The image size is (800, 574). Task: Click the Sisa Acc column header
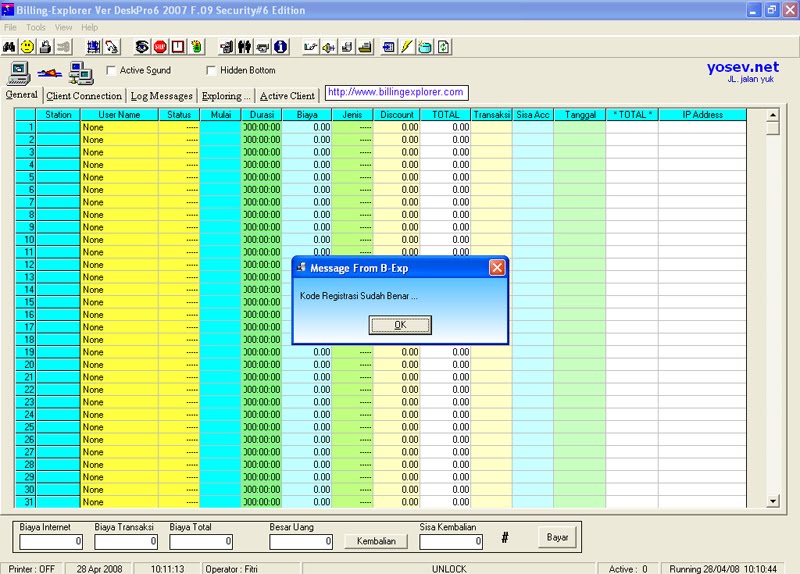click(533, 115)
